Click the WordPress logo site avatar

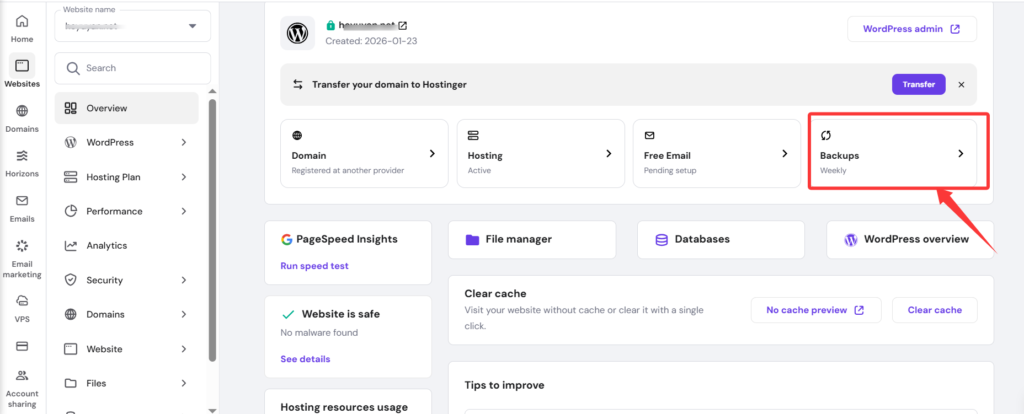pyautogui.click(x=297, y=33)
